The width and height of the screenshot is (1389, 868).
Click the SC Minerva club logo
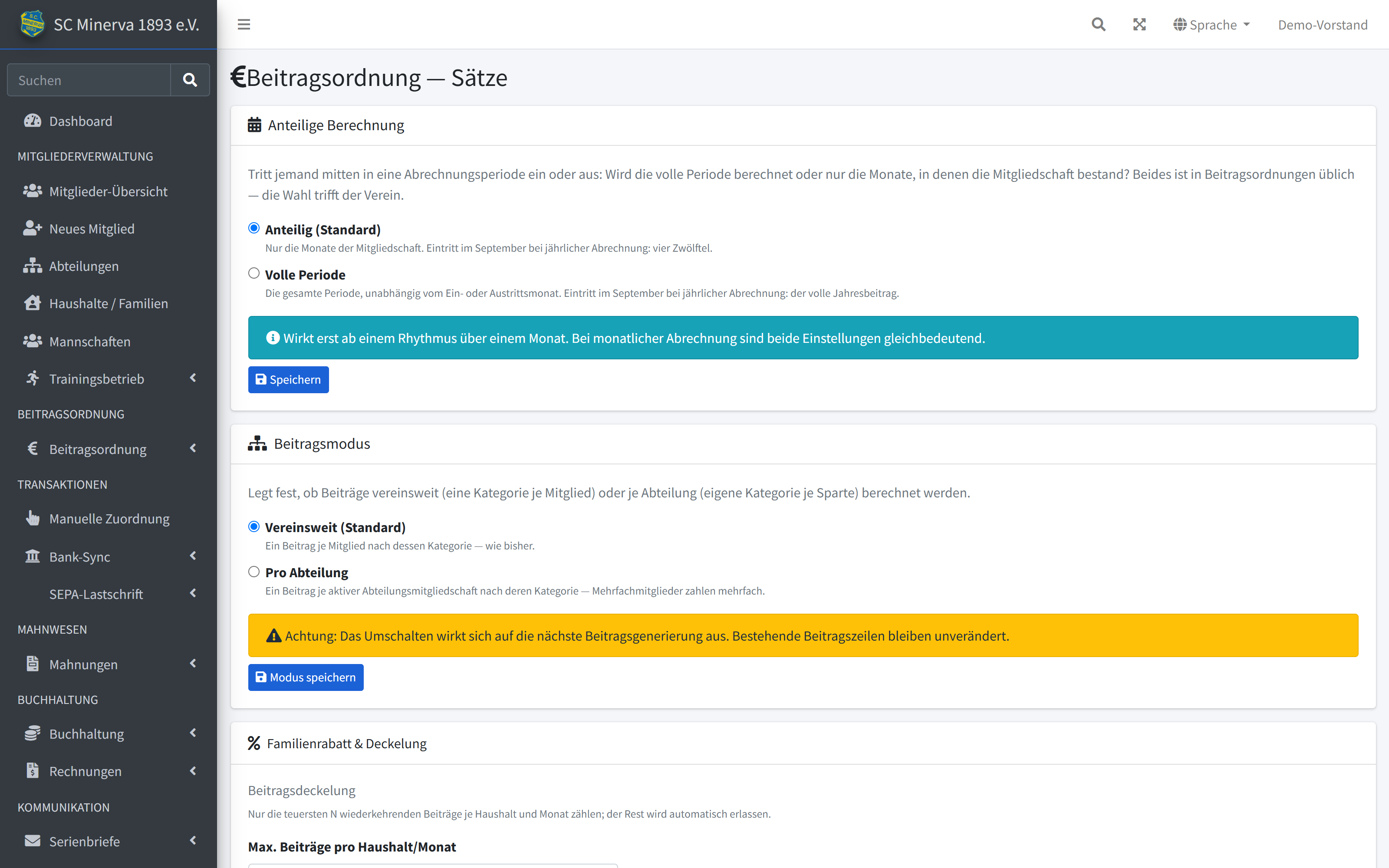(32, 24)
